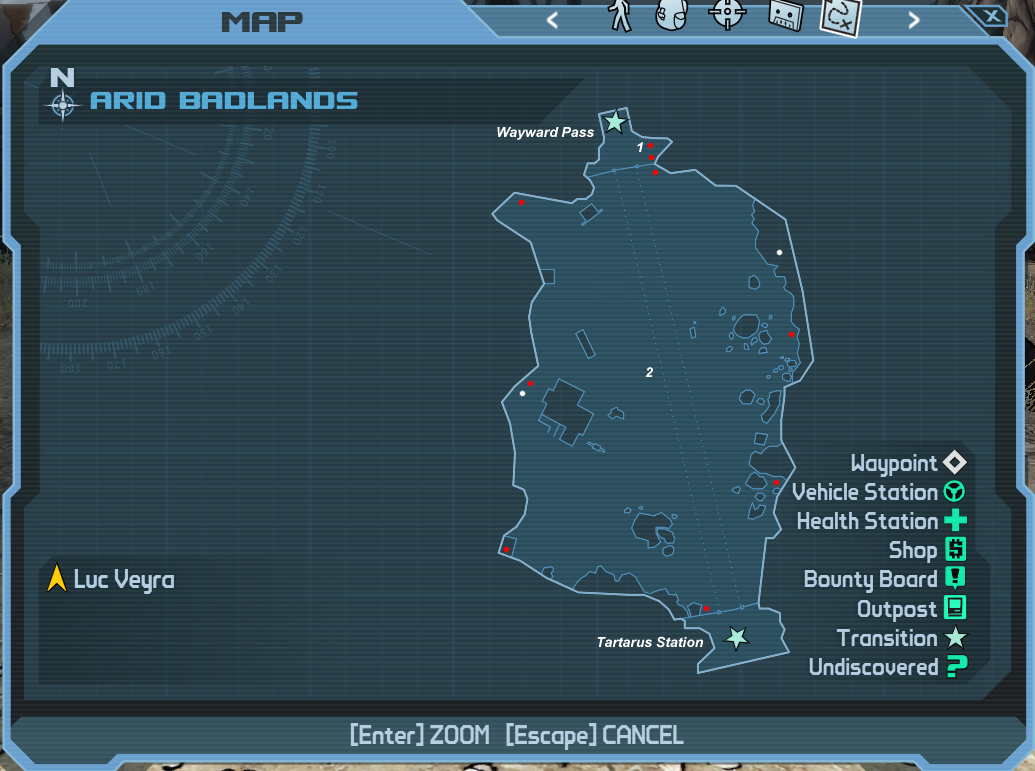Switch to the character tab with walking figure
Screen dimensions: 1035x771
tap(619, 16)
